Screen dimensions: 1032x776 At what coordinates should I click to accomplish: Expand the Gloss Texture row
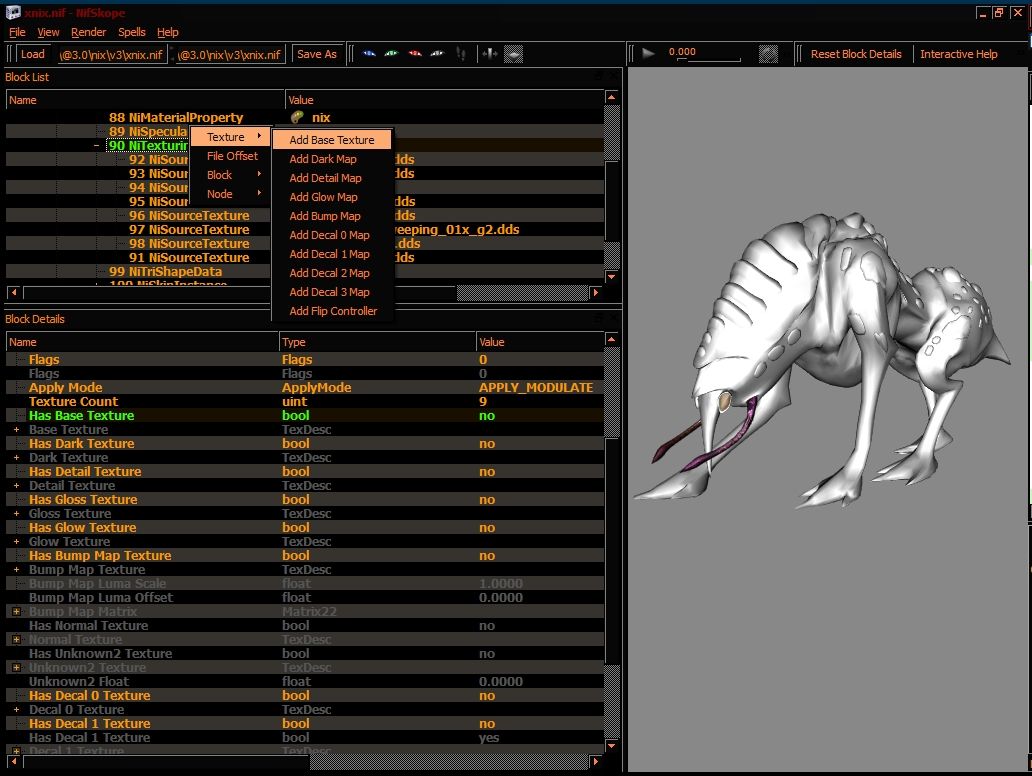click(16, 513)
